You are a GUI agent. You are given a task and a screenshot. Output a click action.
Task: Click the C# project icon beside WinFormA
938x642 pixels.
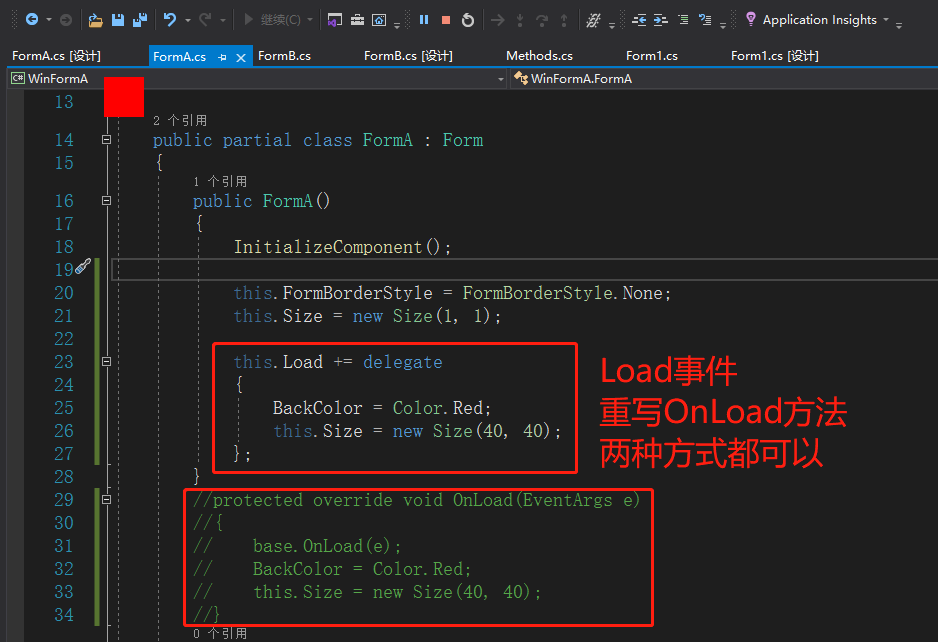click(18, 78)
